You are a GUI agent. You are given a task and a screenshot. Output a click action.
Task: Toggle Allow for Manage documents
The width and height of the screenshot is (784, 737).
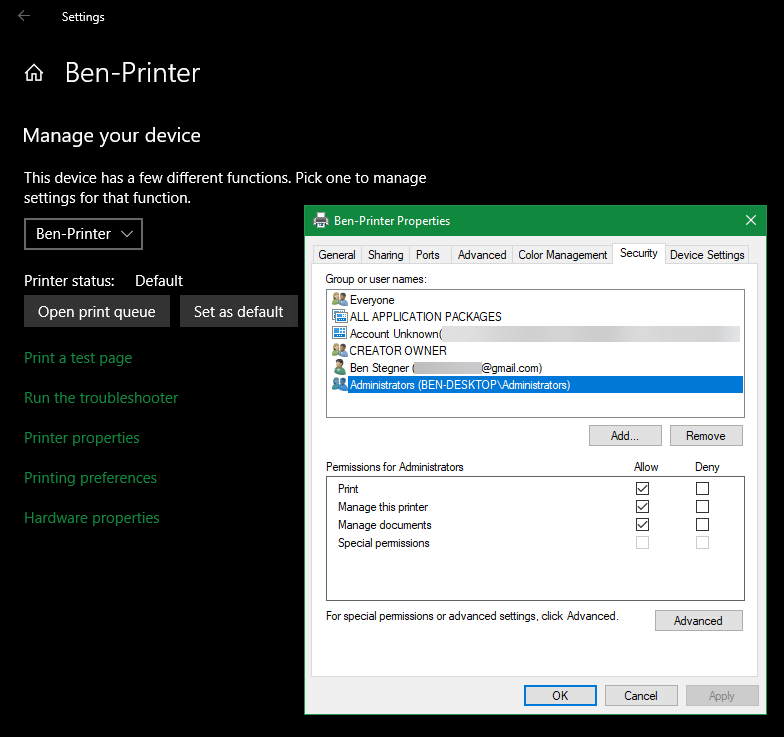point(642,525)
